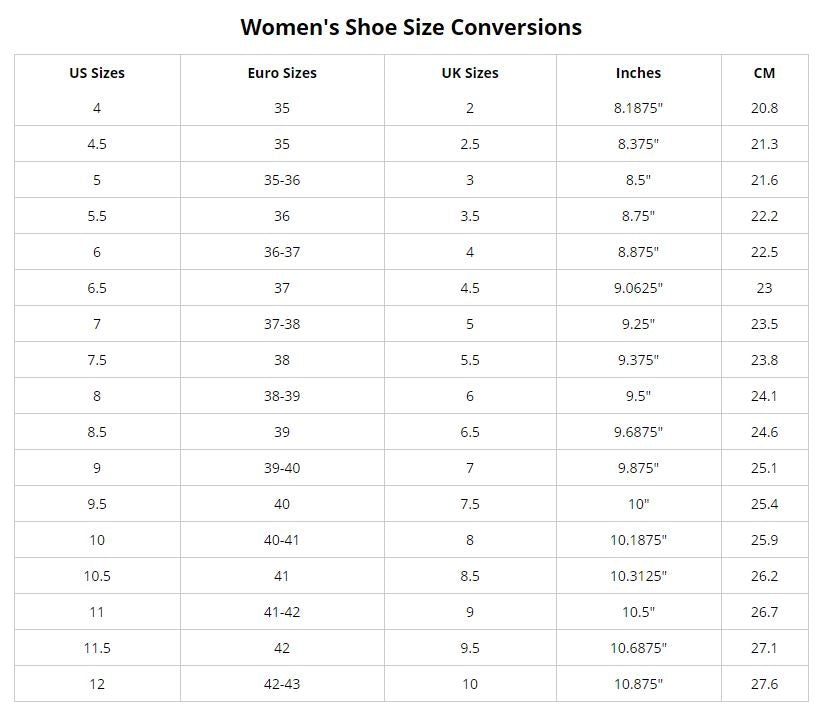The width and height of the screenshot is (821, 711).
Task: Click the Euro size 39-40 cell
Action: tap(282, 468)
